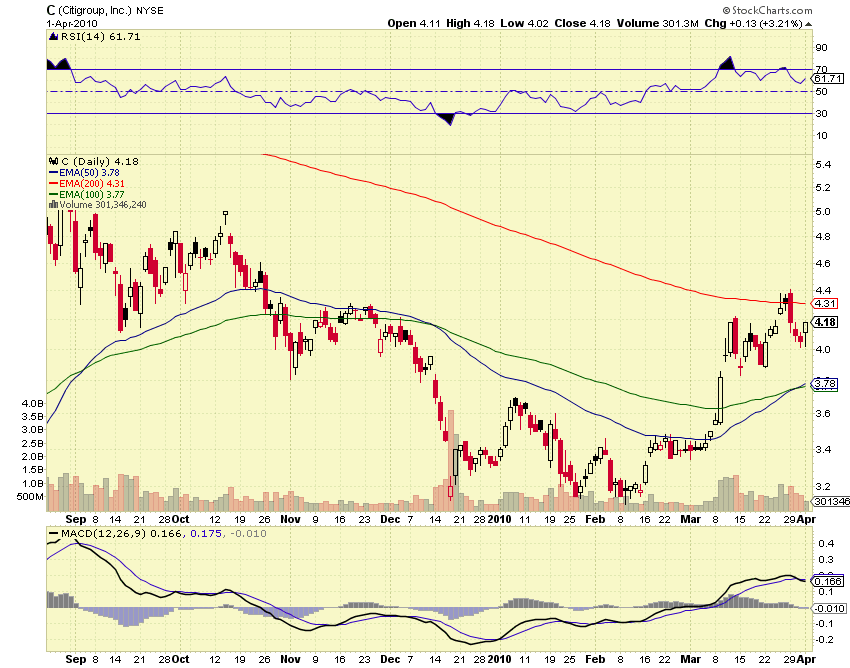Click the price axis label 5.4
Viewport: 850px width, 668px height.
pyautogui.click(x=822, y=164)
